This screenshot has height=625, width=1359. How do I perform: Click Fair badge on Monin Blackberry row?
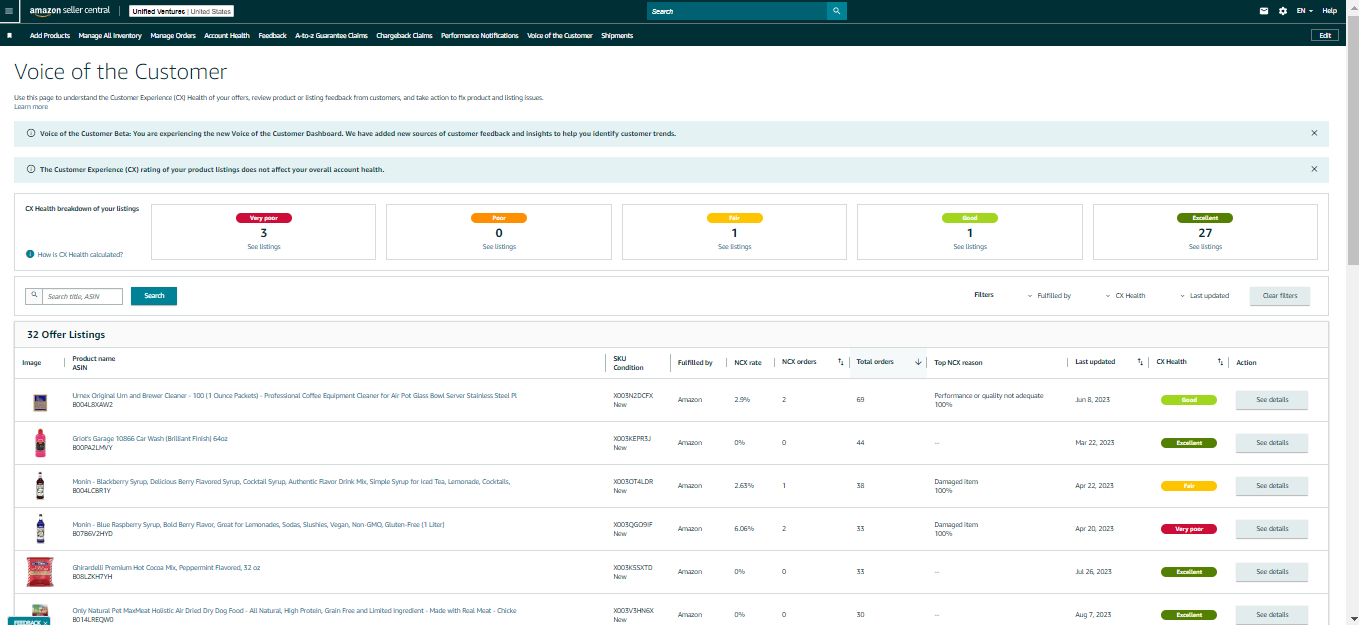(1189, 486)
